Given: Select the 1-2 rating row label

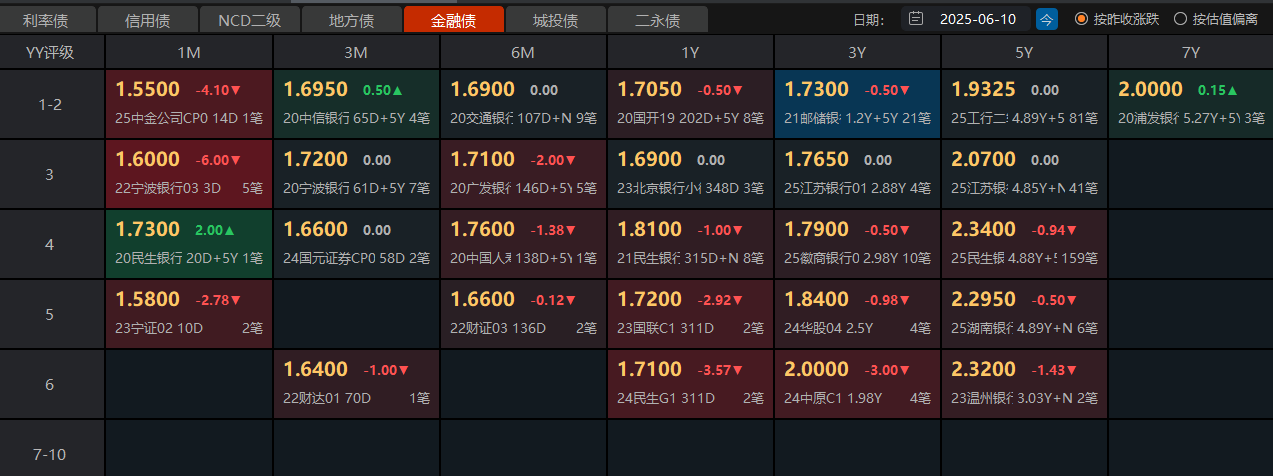Looking at the screenshot, I should coord(52,104).
